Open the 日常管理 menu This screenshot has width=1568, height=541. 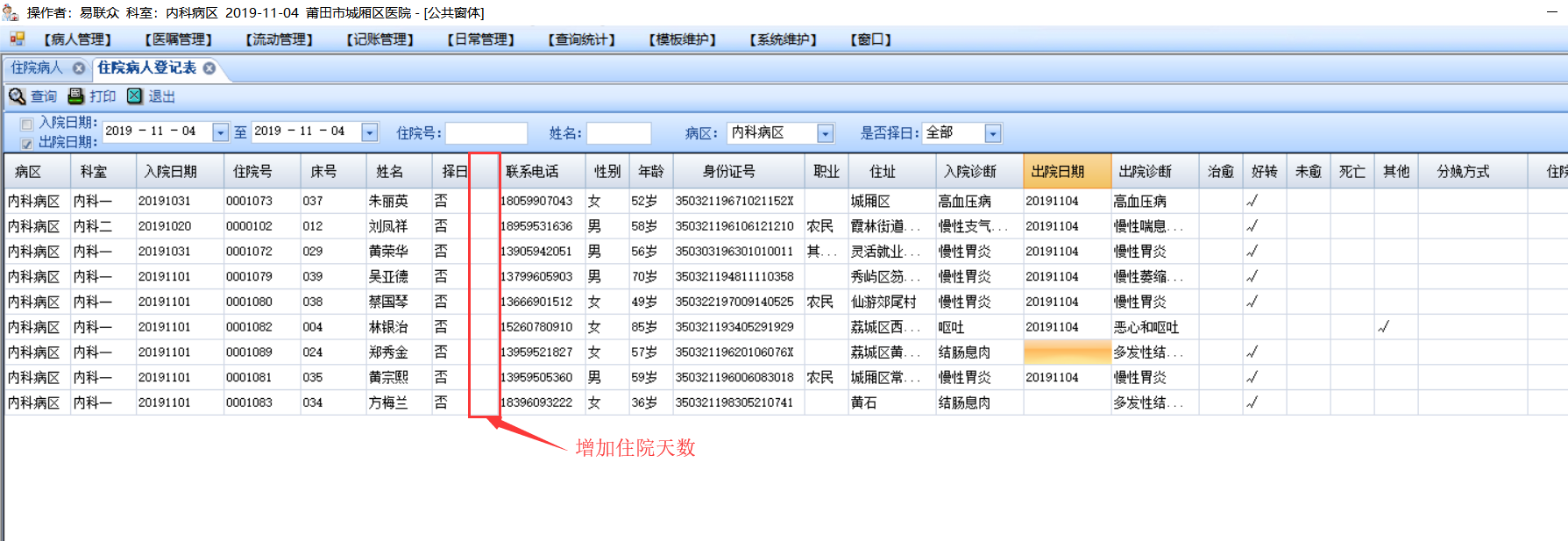pyautogui.click(x=481, y=39)
